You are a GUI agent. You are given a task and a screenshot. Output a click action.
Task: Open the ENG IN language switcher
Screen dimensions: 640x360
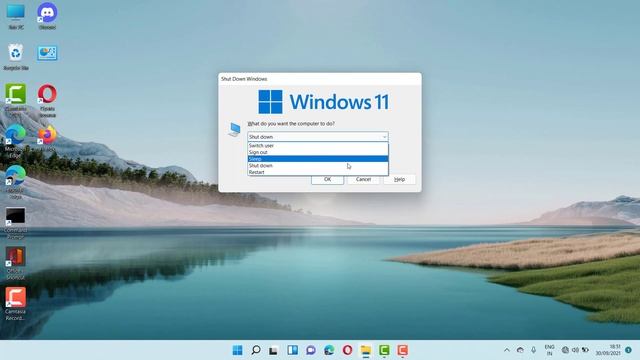point(549,350)
